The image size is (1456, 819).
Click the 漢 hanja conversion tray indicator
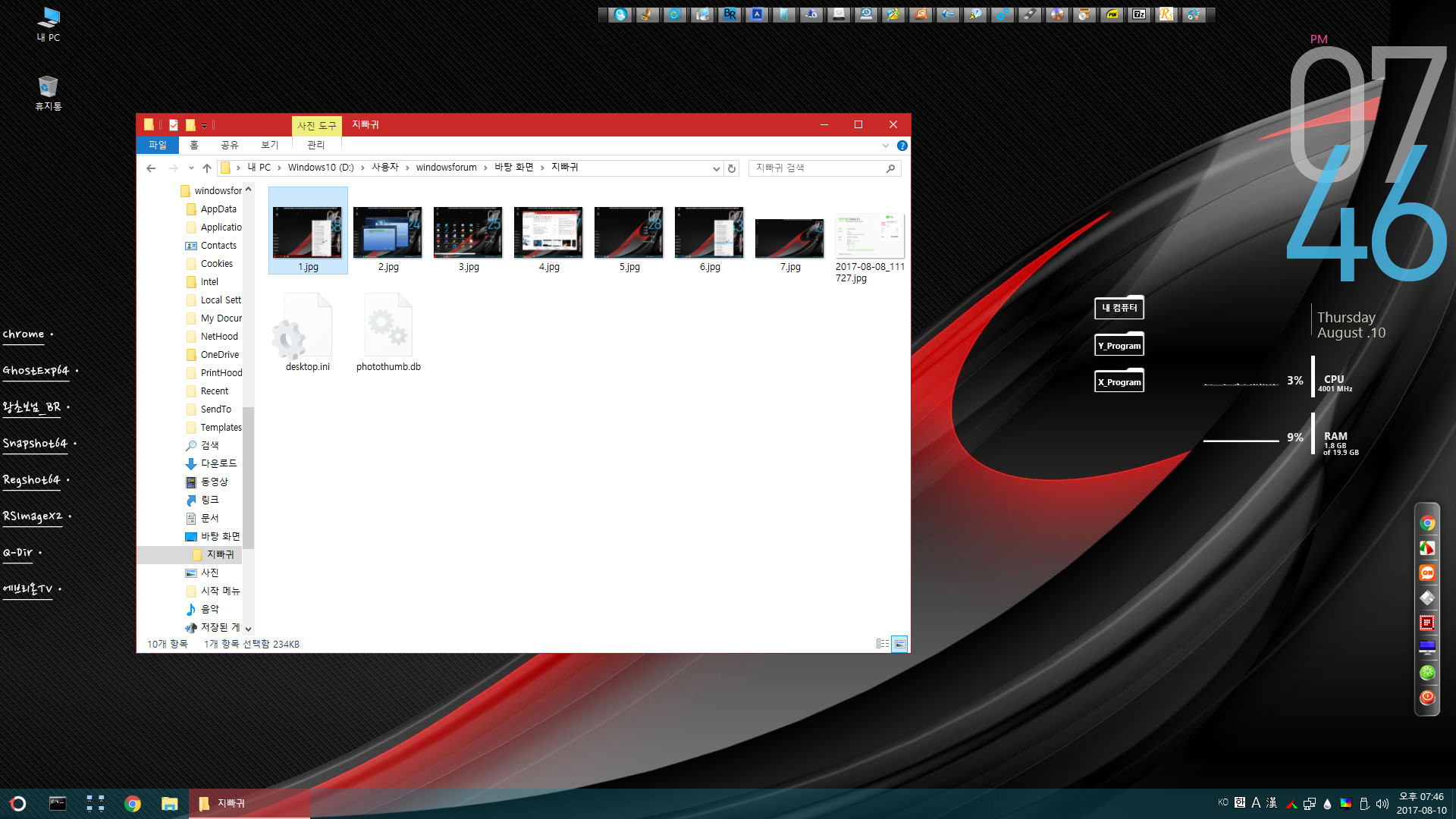(x=1272, y=802)
